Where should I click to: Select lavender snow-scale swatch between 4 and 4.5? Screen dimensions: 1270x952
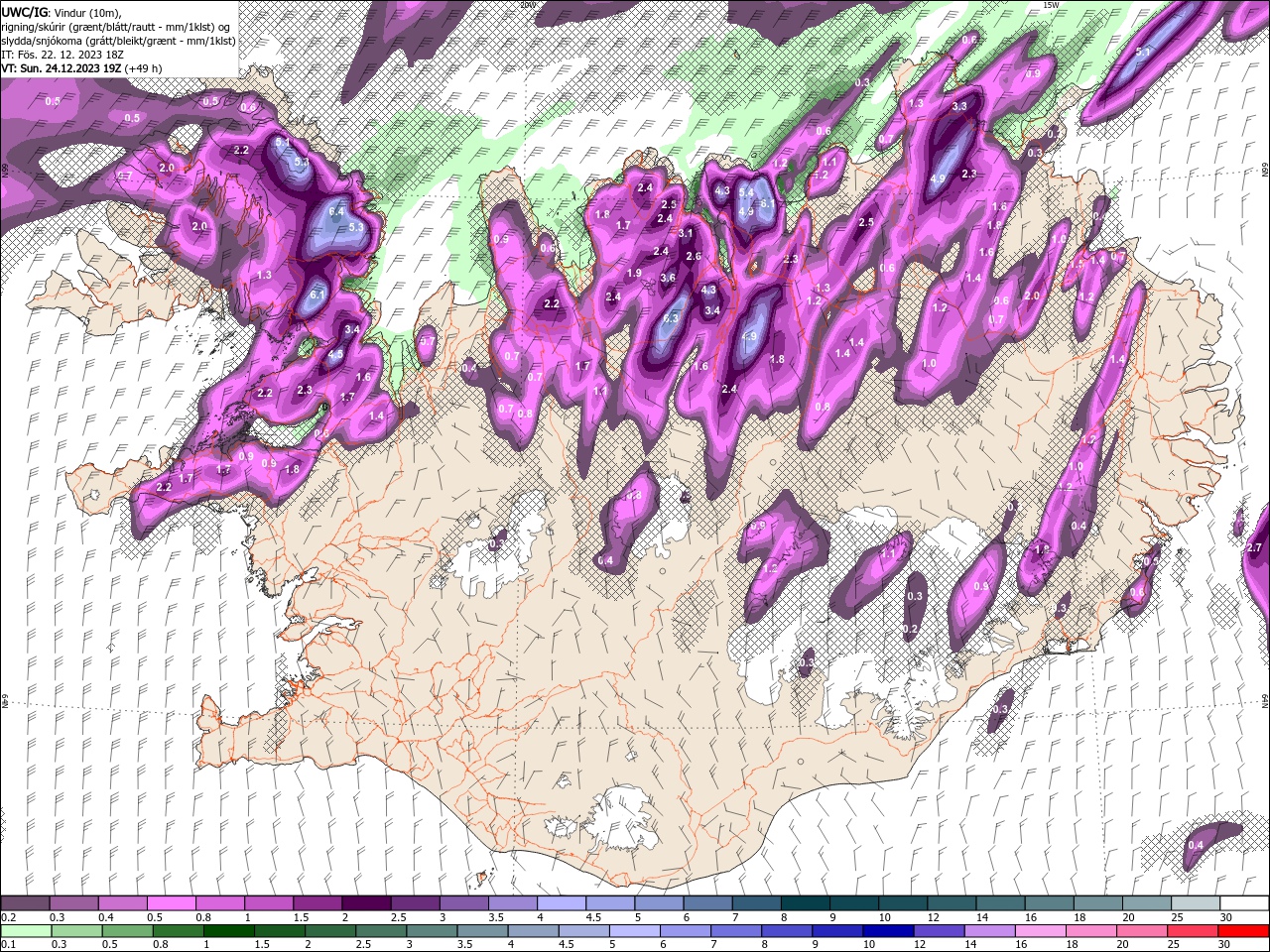pyautogui.click(x=561, y=902)
